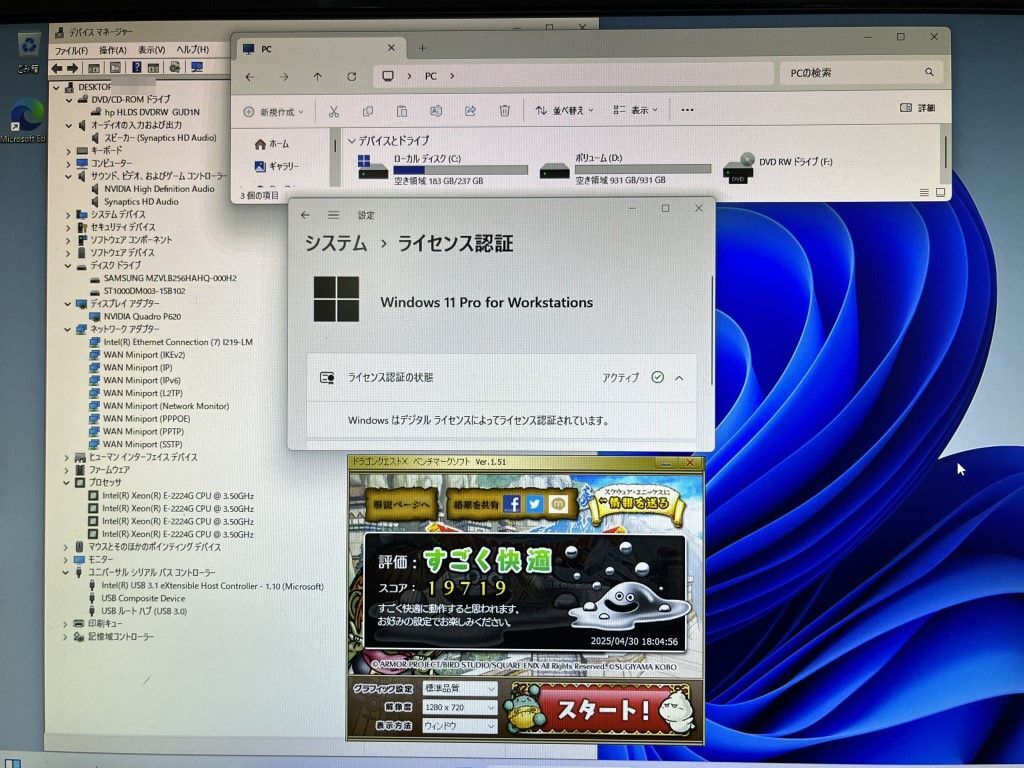Screen dimensions: 1024x768
Task: Collapse the ネットワーク アダプター node
Action: pos(67,330)
